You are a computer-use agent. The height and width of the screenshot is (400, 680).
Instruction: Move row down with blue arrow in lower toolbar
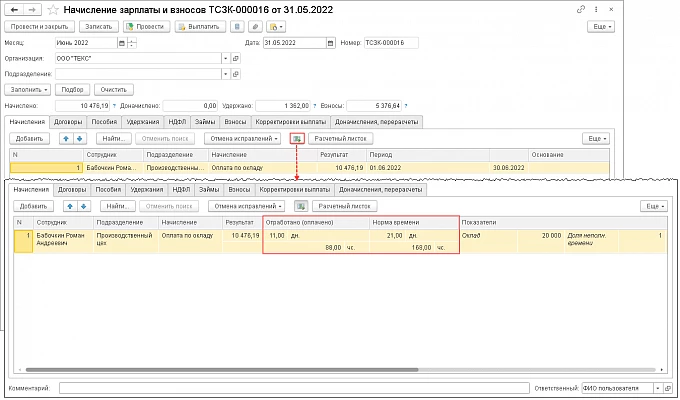pyautogui.click(x=84, y=206)
